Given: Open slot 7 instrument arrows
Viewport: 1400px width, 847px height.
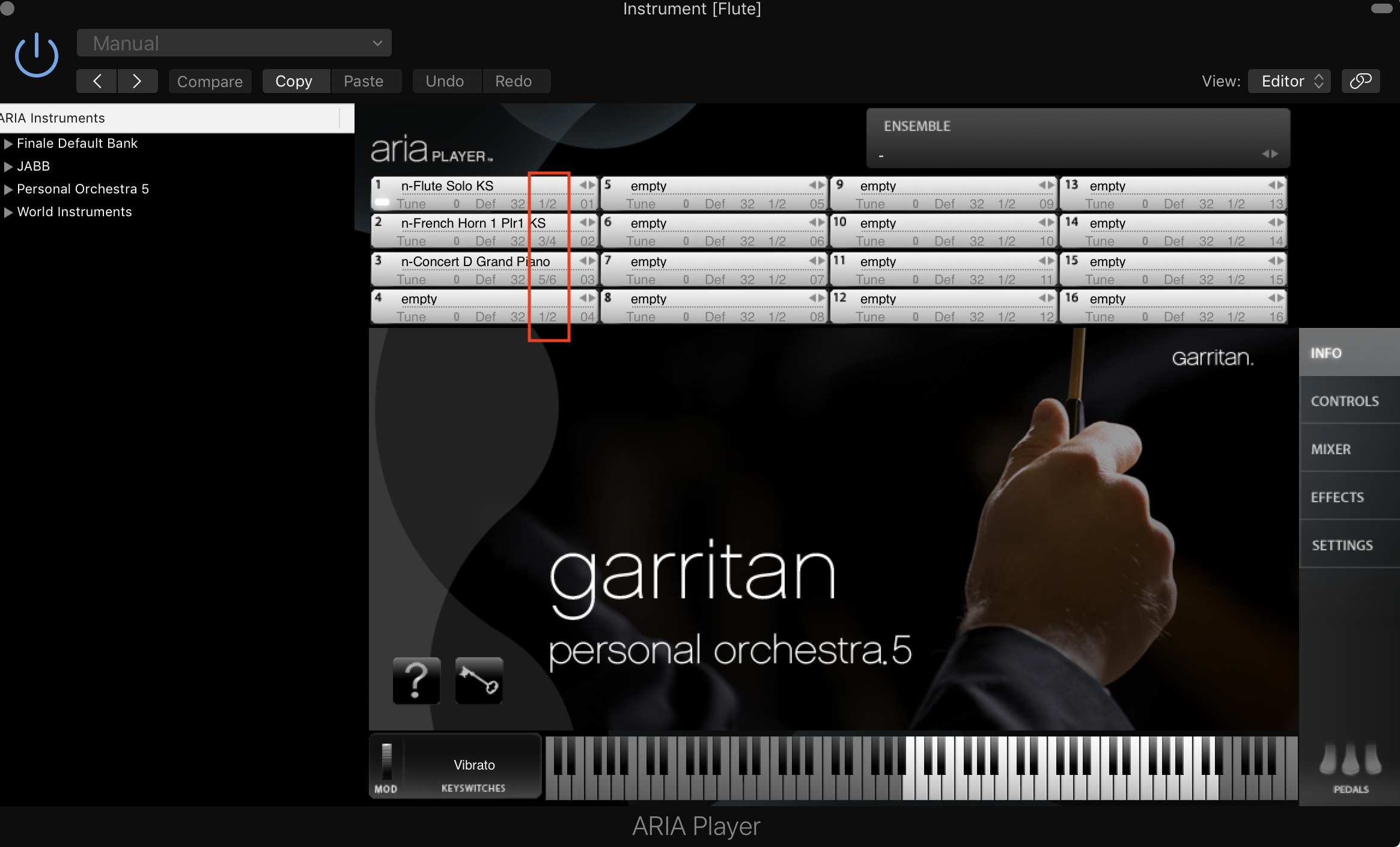Looking at the screenshot, I should [817, 261].
